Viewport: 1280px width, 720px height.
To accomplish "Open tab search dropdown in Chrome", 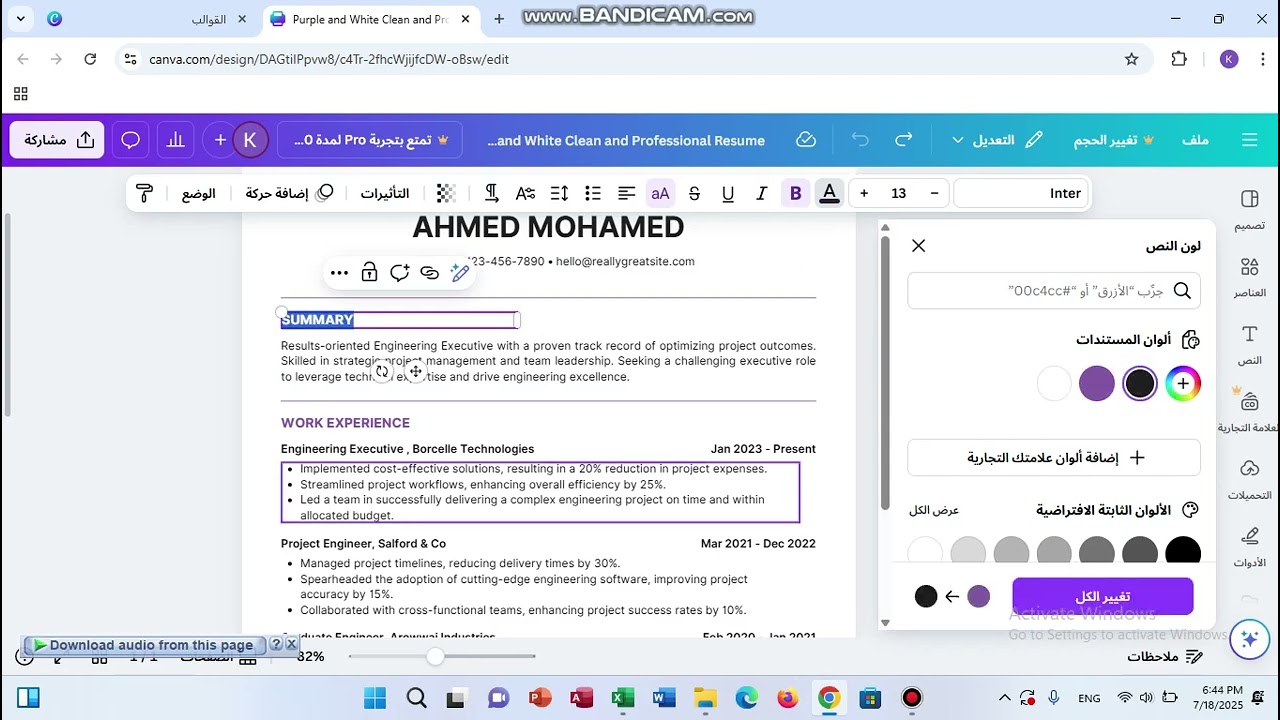I will pos(22,18).
